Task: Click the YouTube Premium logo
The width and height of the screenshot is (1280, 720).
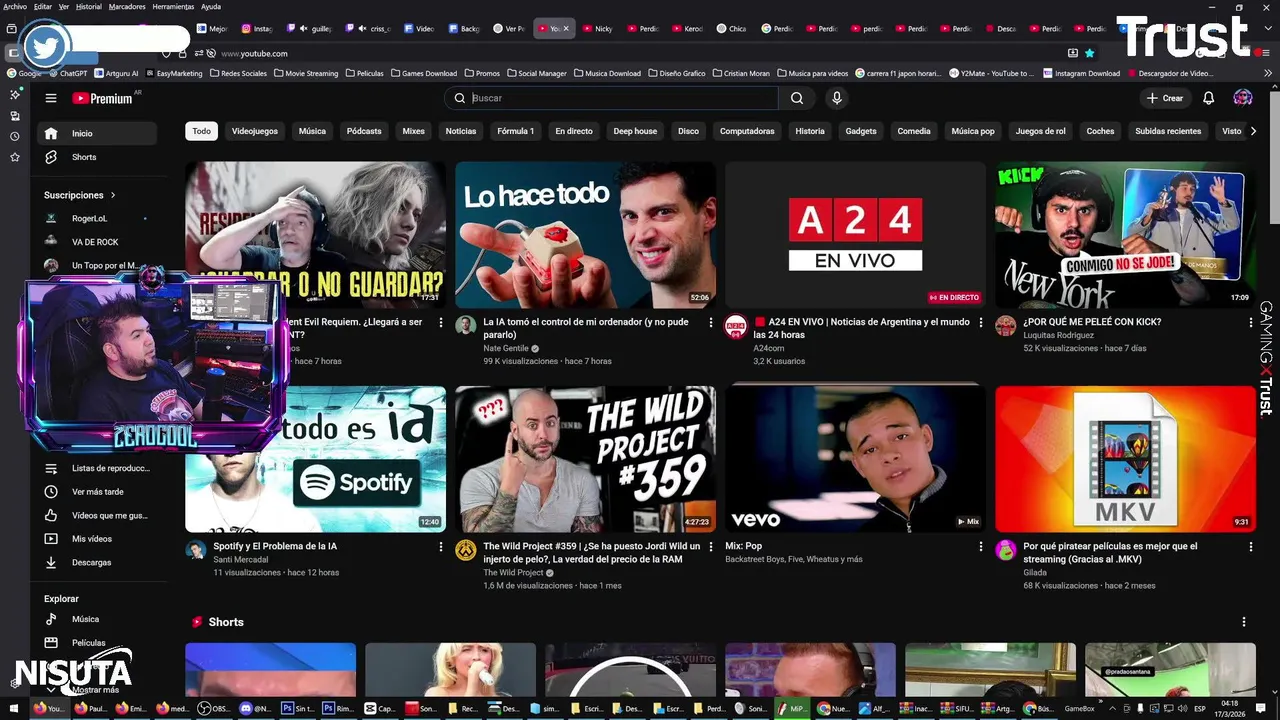Action: 102,98
